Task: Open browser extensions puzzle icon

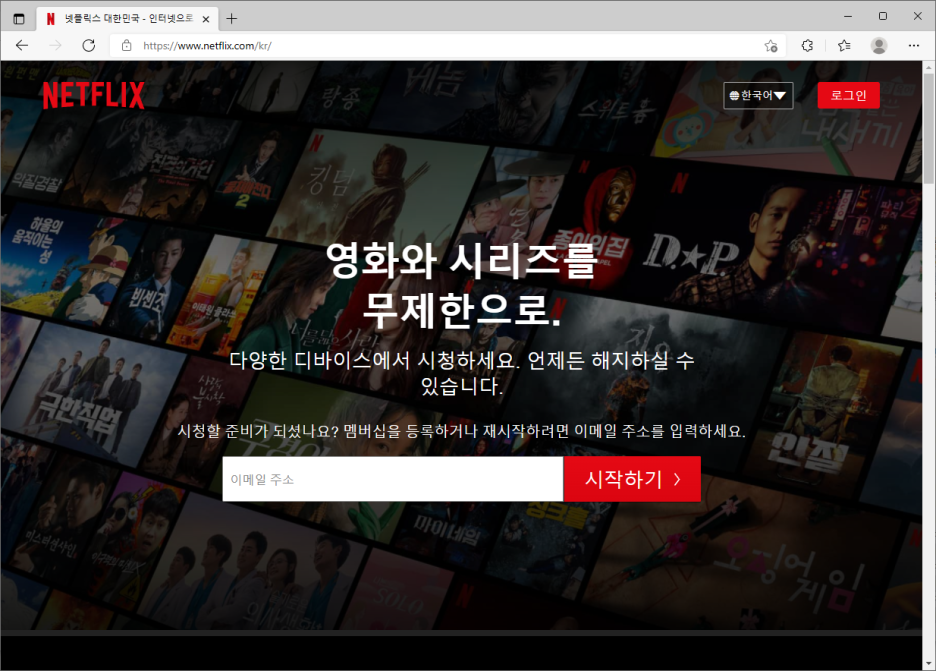Action: point(808,45)
